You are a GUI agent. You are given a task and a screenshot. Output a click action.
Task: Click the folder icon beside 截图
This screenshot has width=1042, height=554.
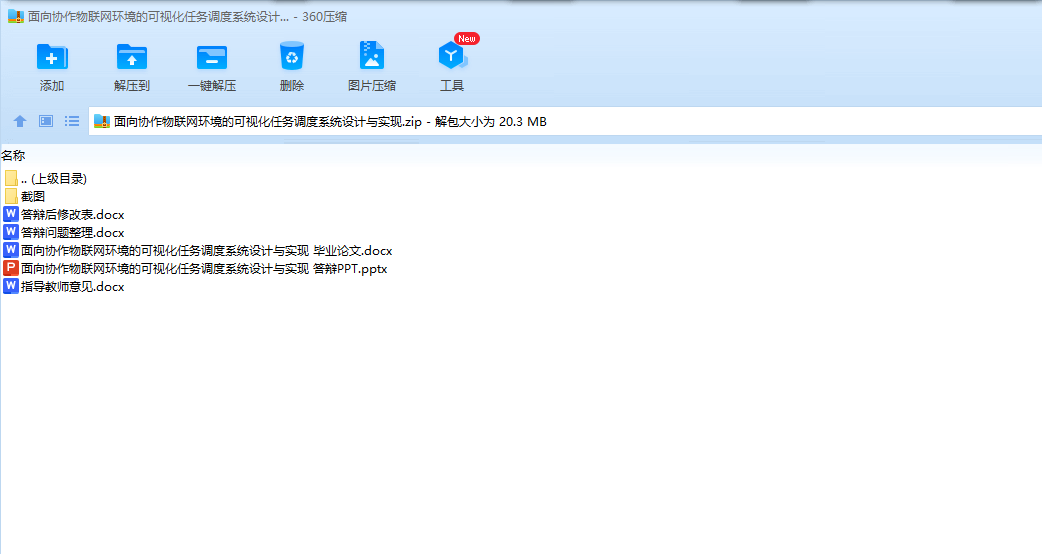(x=11, y=197)
